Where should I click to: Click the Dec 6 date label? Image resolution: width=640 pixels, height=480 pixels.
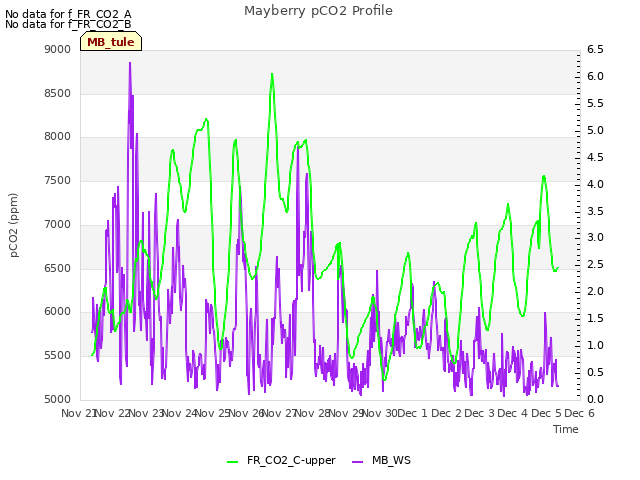pyautogui.click(x=580, y=413)
